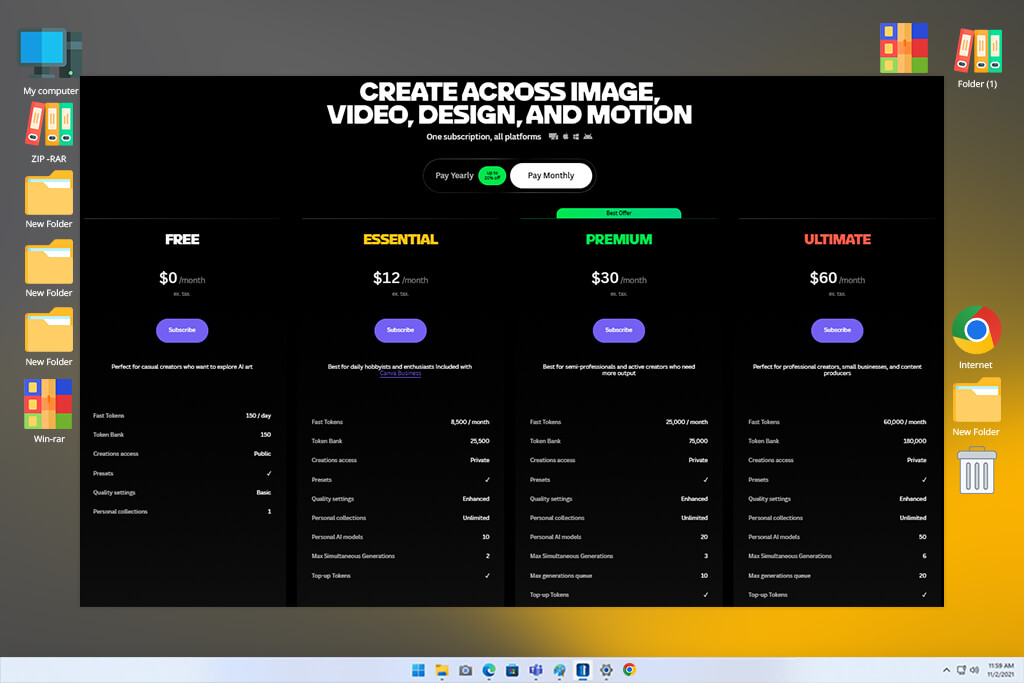Click the 'Public' Creations access value
This screenshot has height=683, width=1024.
click(x=263, y=454)
